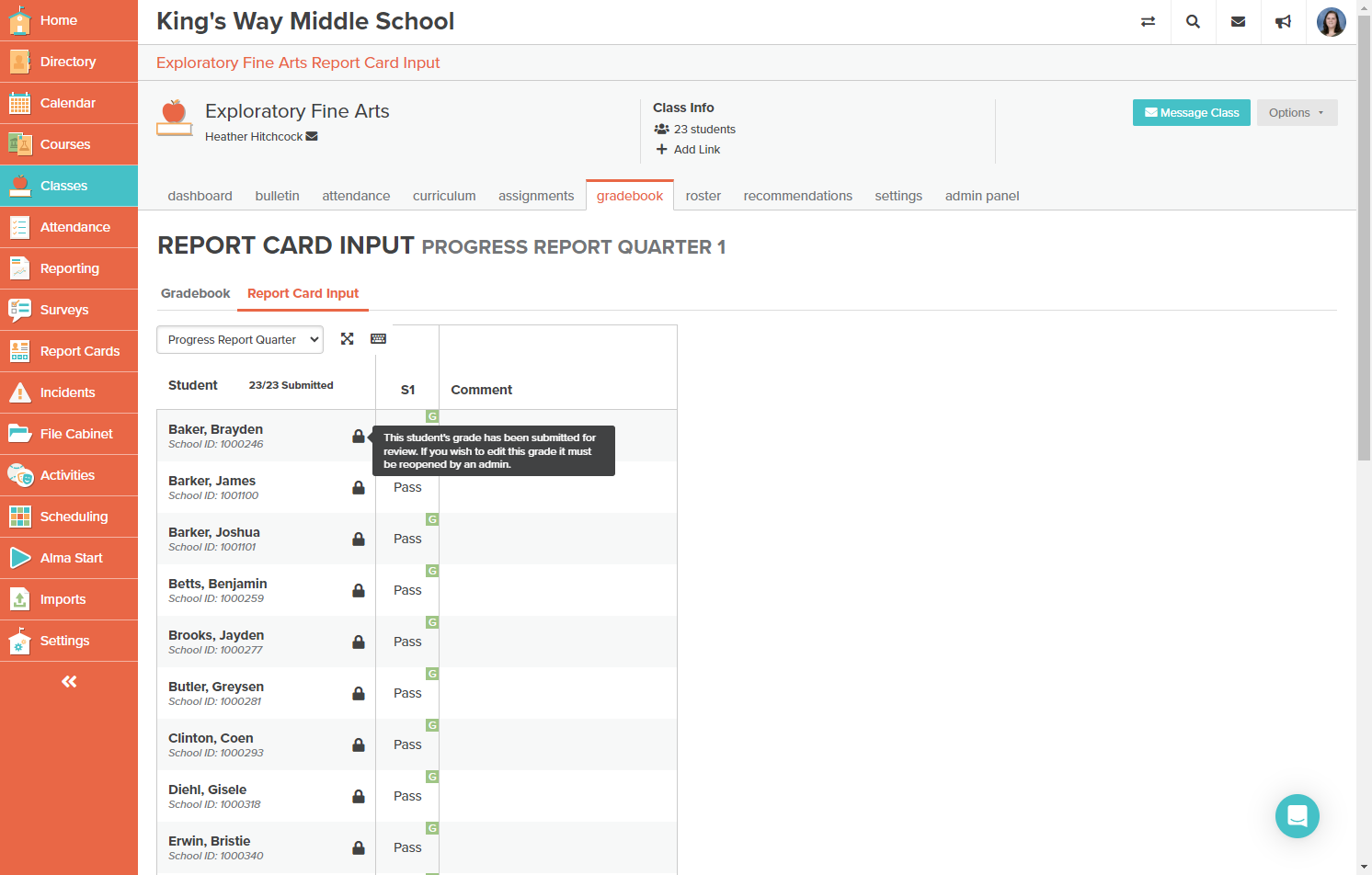
Task: Open the recommendations tab
Action: (x=798, y=196)
